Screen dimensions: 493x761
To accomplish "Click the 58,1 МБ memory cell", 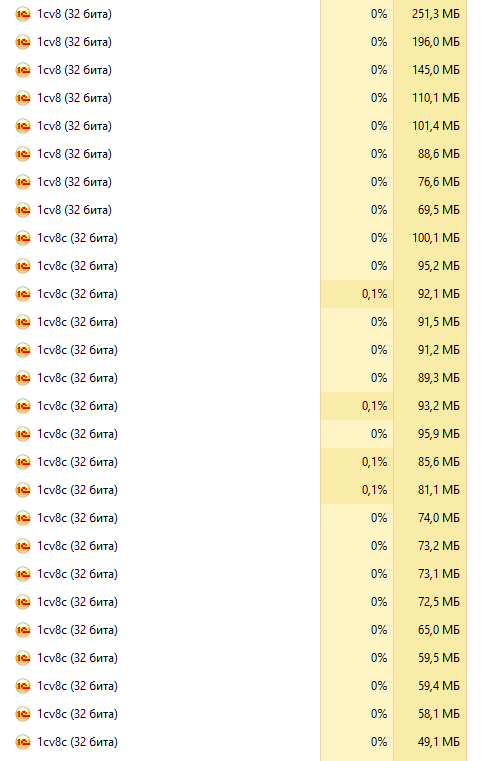I will [430, 714].
